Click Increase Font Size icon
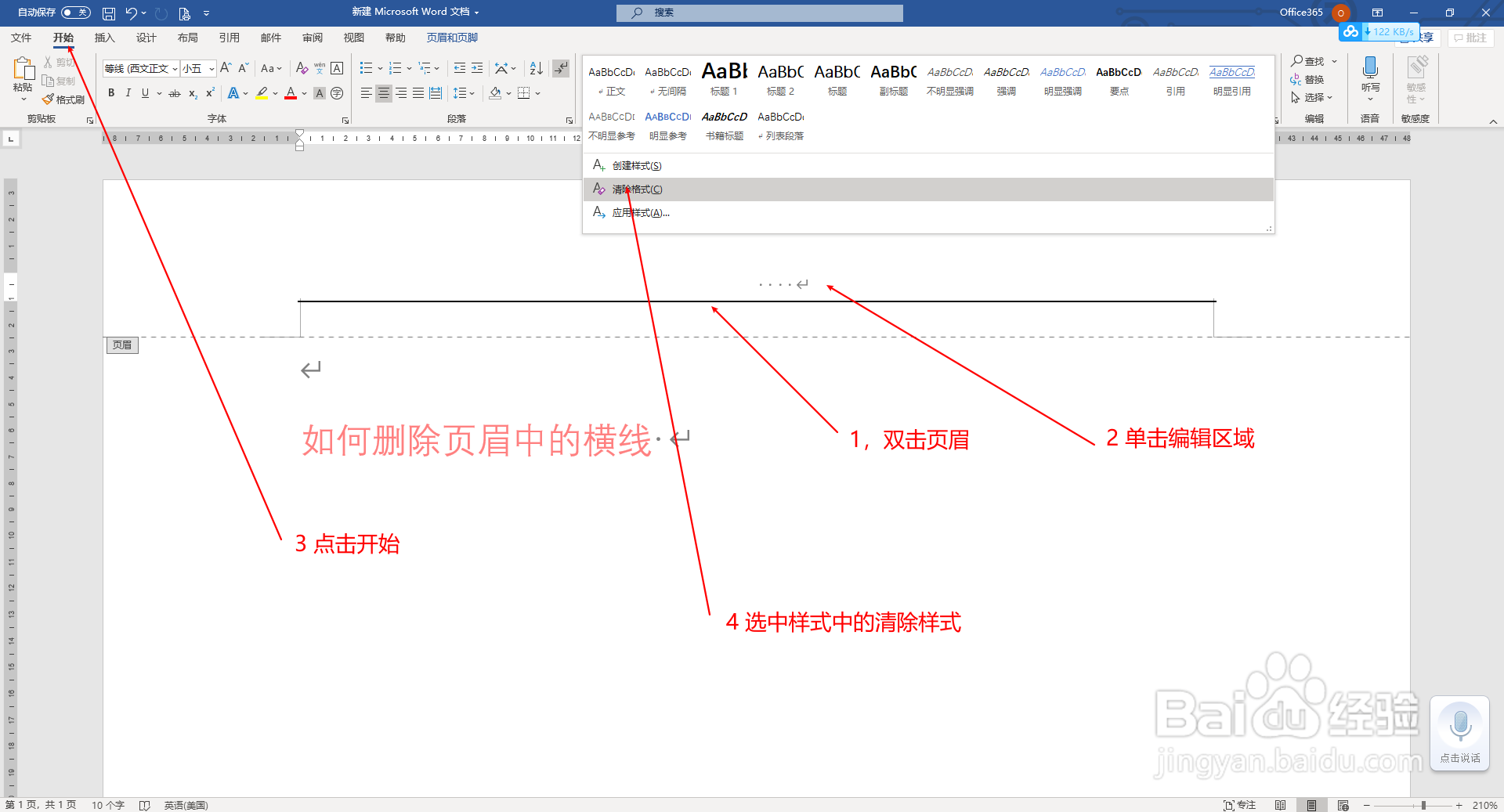The height and width of the screenshot is (812, 1504). pyautogui.click(x=226, y=68)
